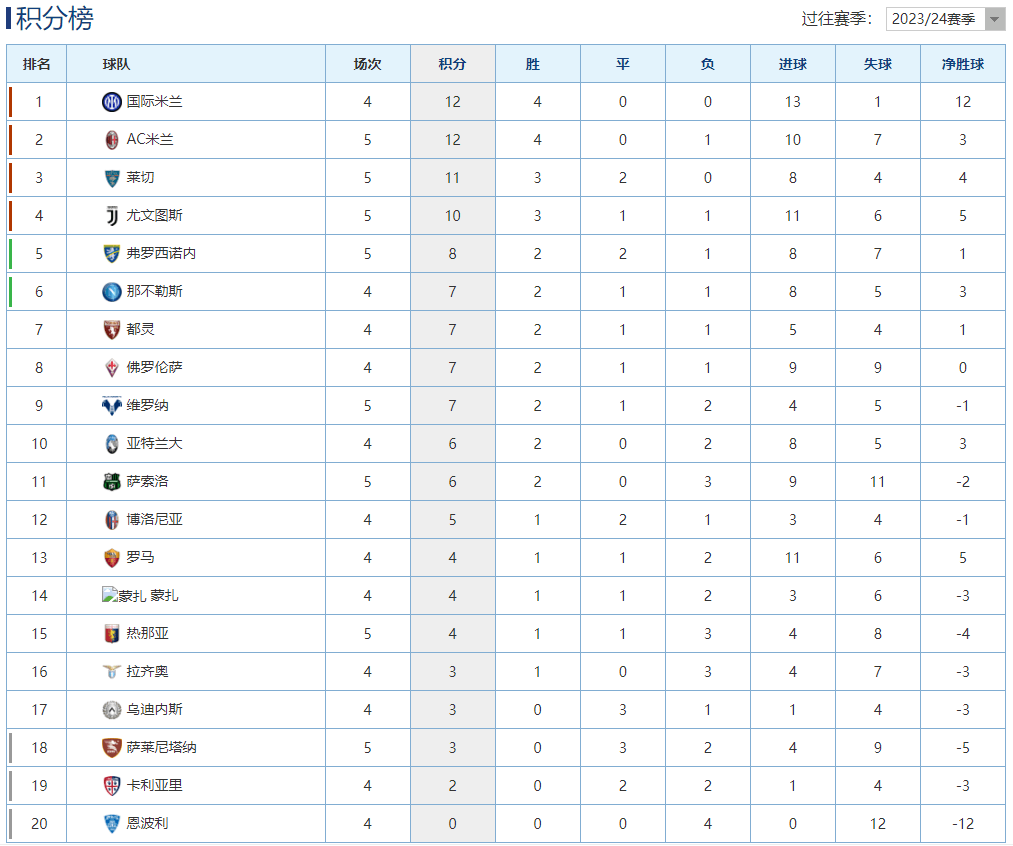
Task: Click the Napoli (那不勒斯) crest icon
Action: coord(112,292)
